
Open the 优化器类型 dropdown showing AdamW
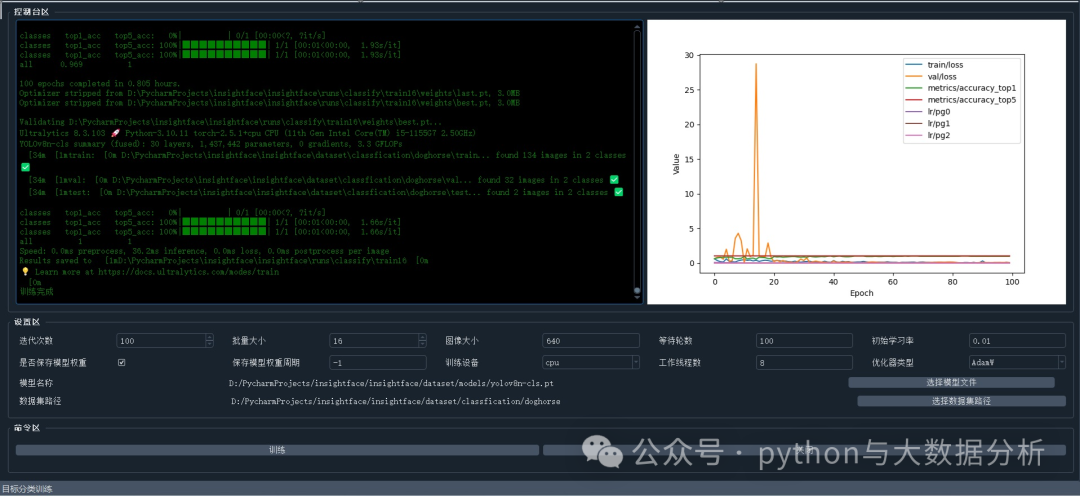tap(1017, 362)
